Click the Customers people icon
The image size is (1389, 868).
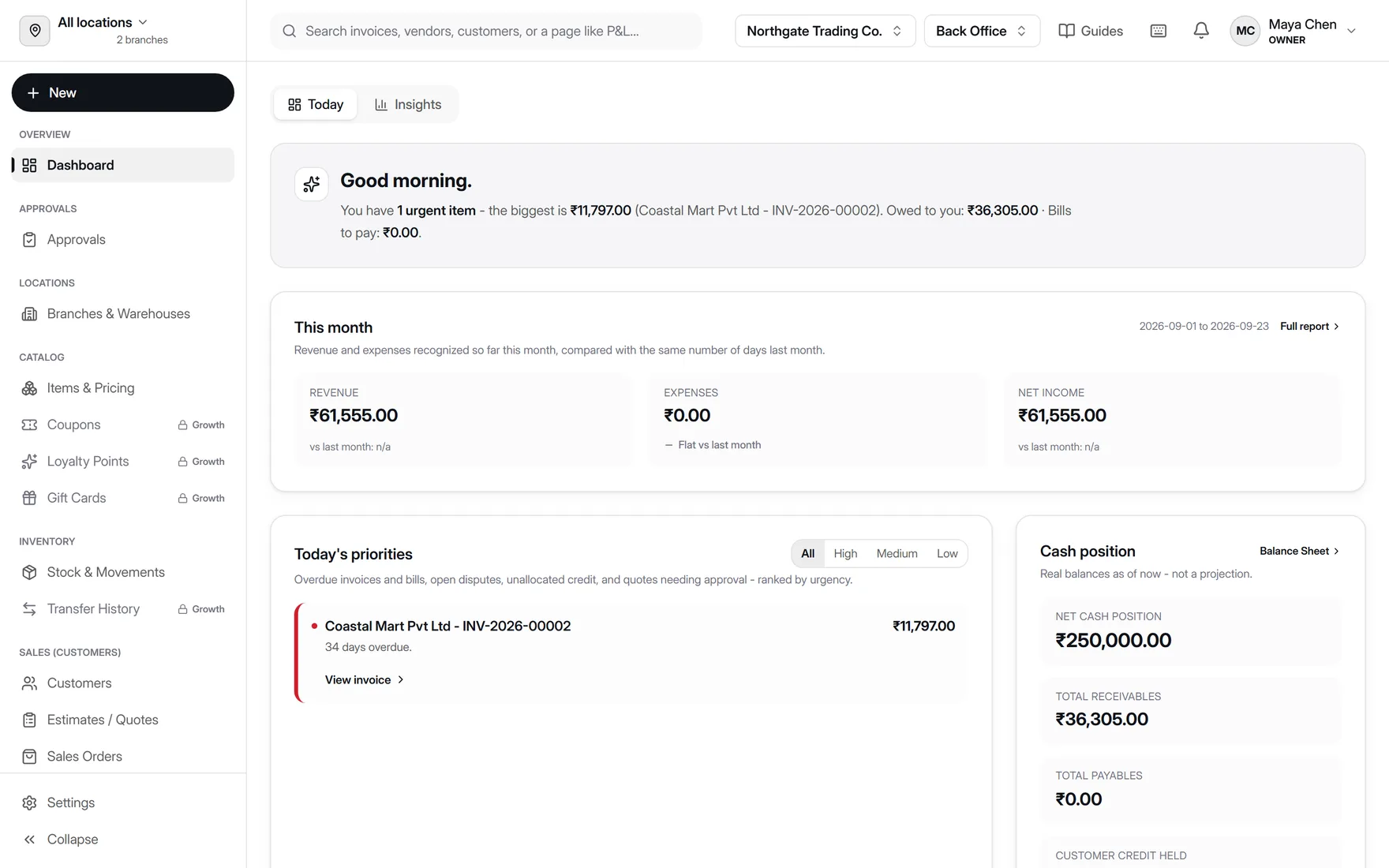pyautogui.click(x=29, y=683)
